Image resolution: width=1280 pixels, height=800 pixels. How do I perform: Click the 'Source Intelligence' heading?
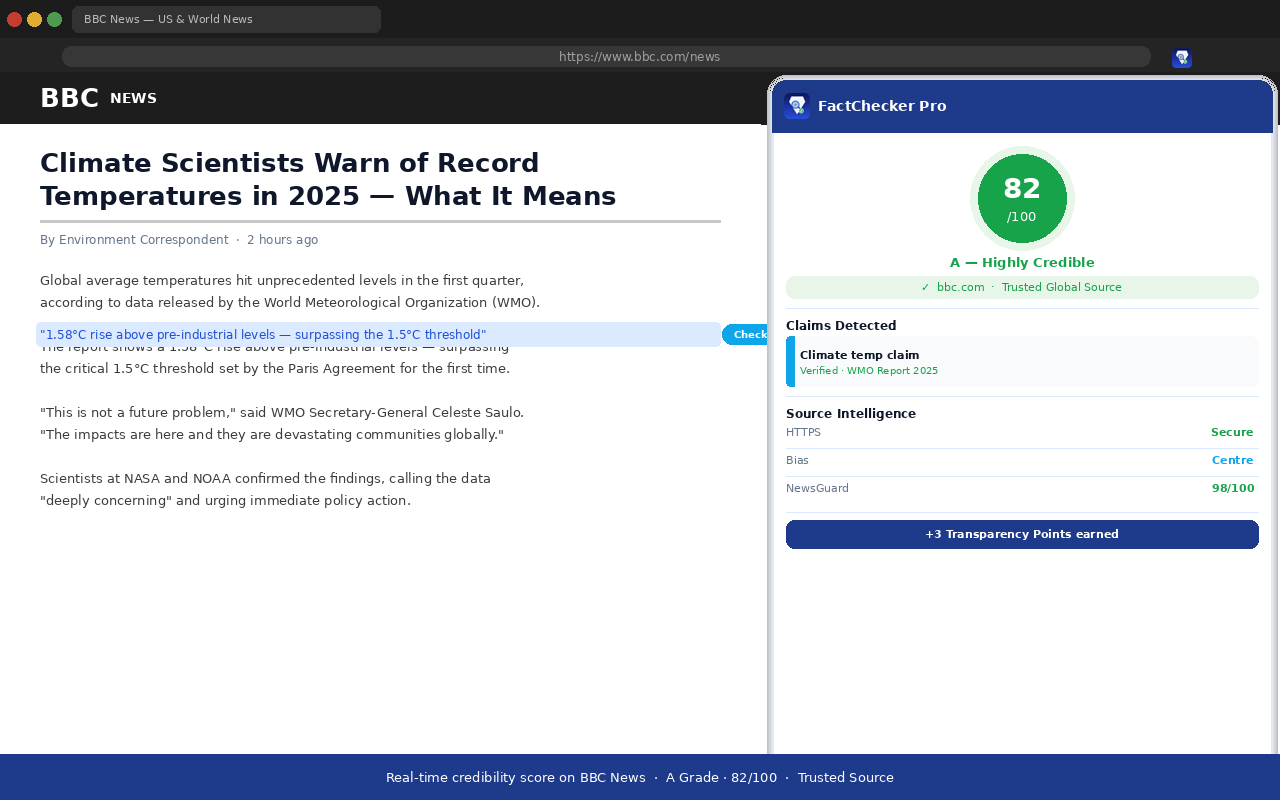851,414
